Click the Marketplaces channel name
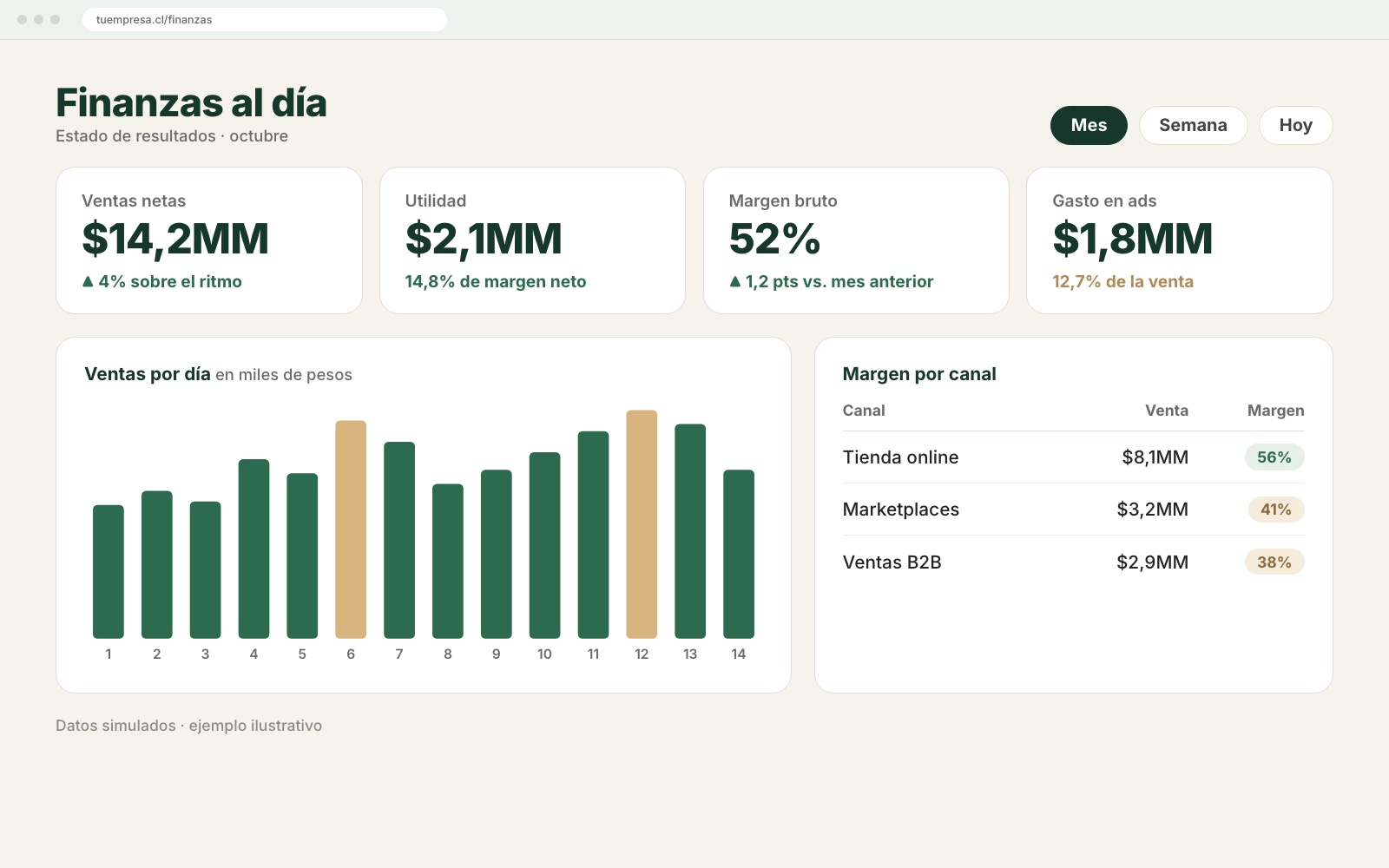Image resolution: width=1389 pixels, height=868 pixels. point(901,510)
